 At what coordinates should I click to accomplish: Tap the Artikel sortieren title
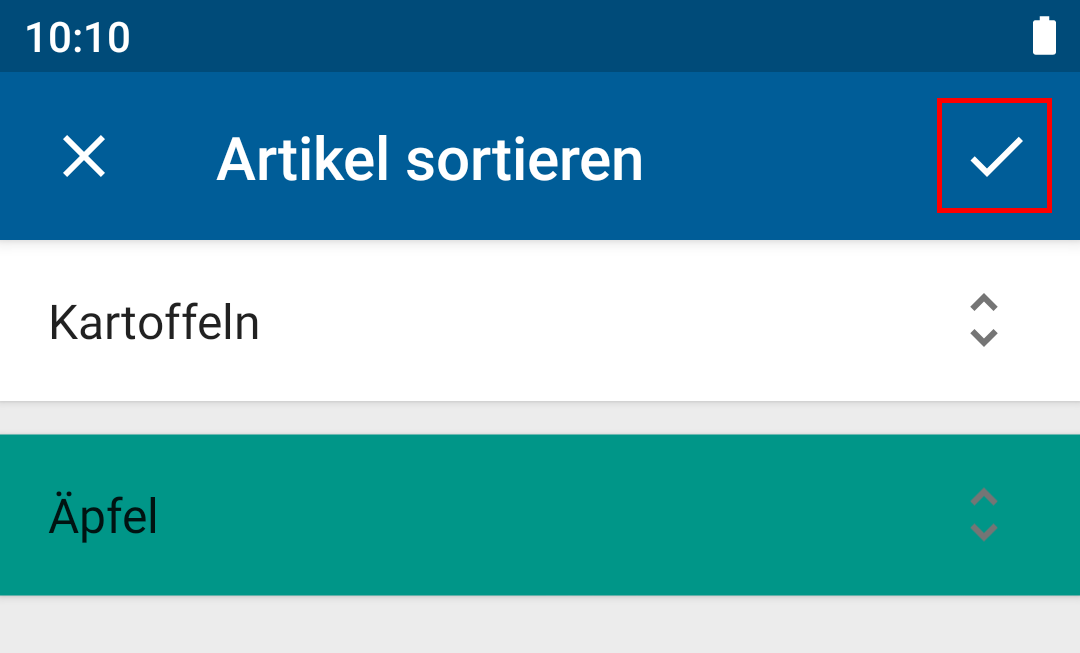[430, 159]
